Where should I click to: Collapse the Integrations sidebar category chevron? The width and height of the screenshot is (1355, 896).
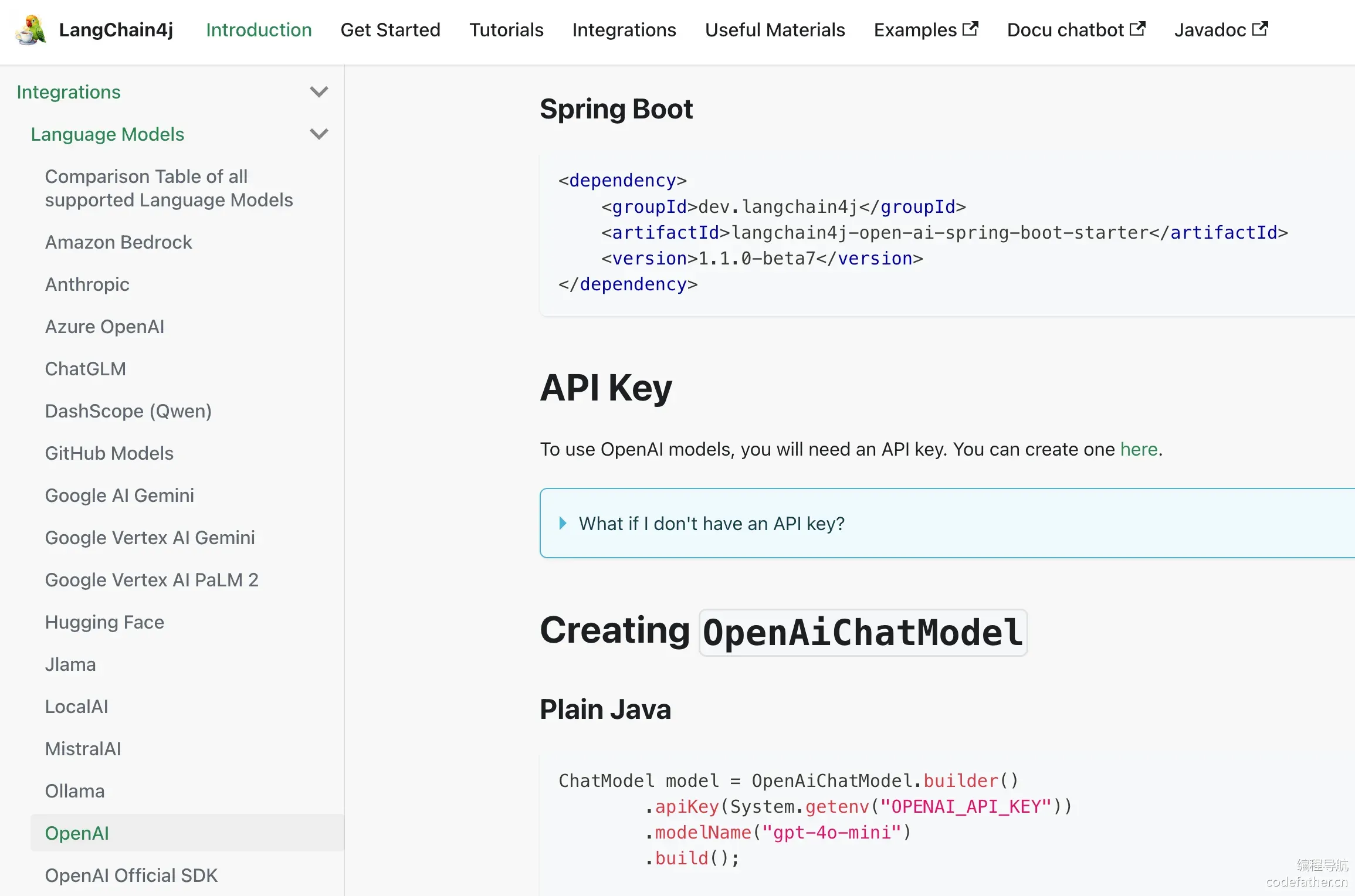click(x=319, y=91)
